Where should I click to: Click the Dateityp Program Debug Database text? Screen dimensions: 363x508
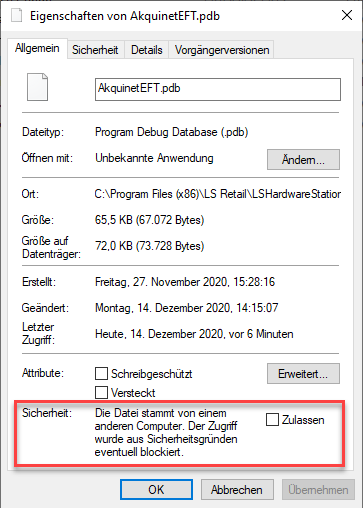172,132
